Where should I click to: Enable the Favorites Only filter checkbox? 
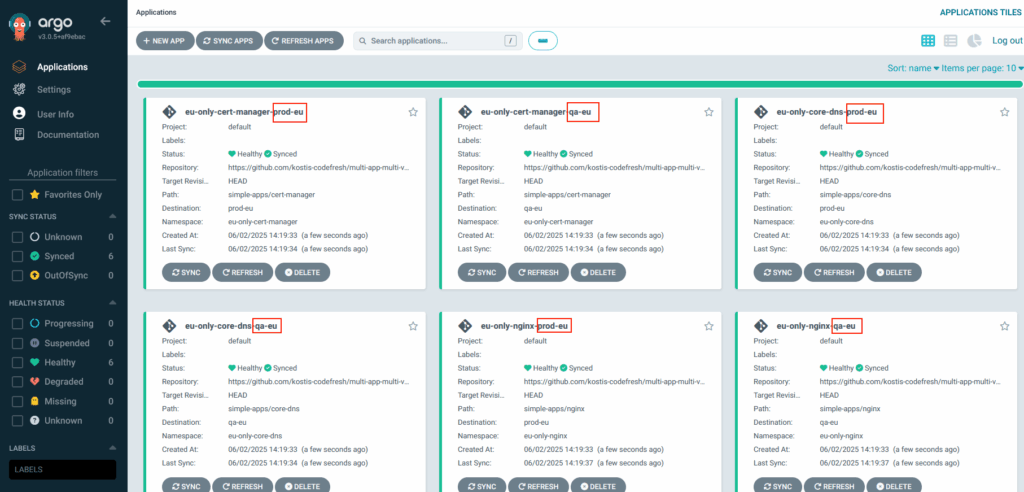pos(17,195)
